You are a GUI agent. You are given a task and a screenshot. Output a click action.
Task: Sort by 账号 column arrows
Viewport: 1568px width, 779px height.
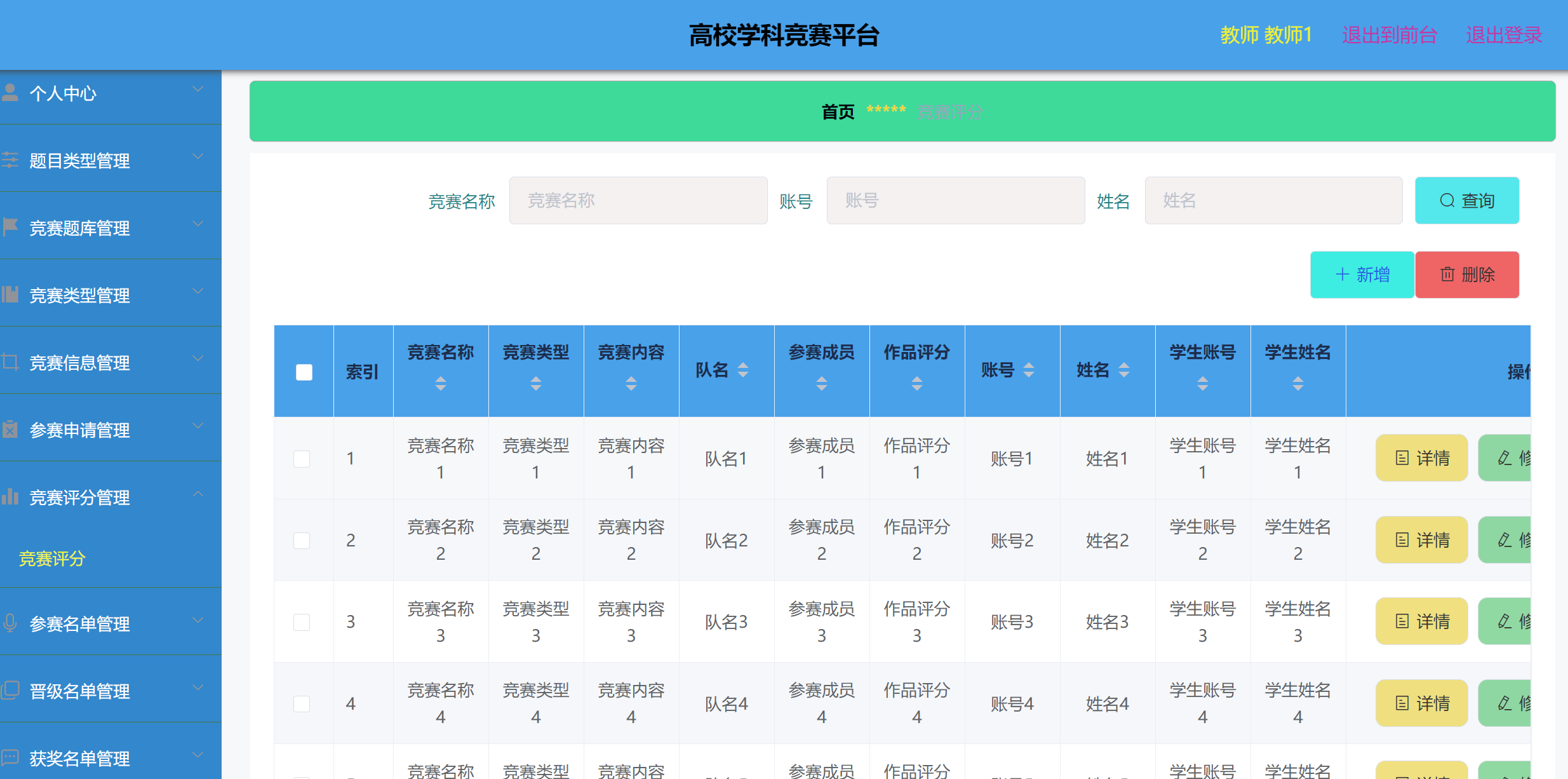click(x=1029, y=370)
